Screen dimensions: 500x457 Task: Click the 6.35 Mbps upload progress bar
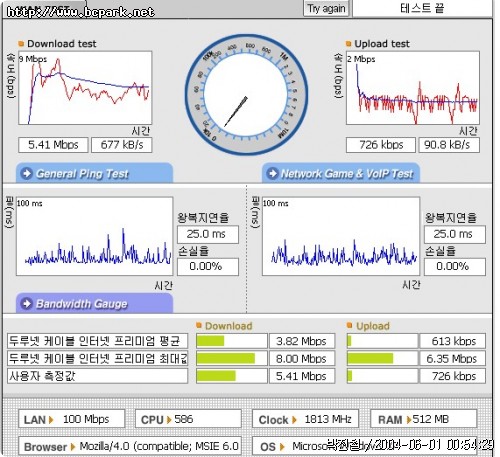pos(382,359)
